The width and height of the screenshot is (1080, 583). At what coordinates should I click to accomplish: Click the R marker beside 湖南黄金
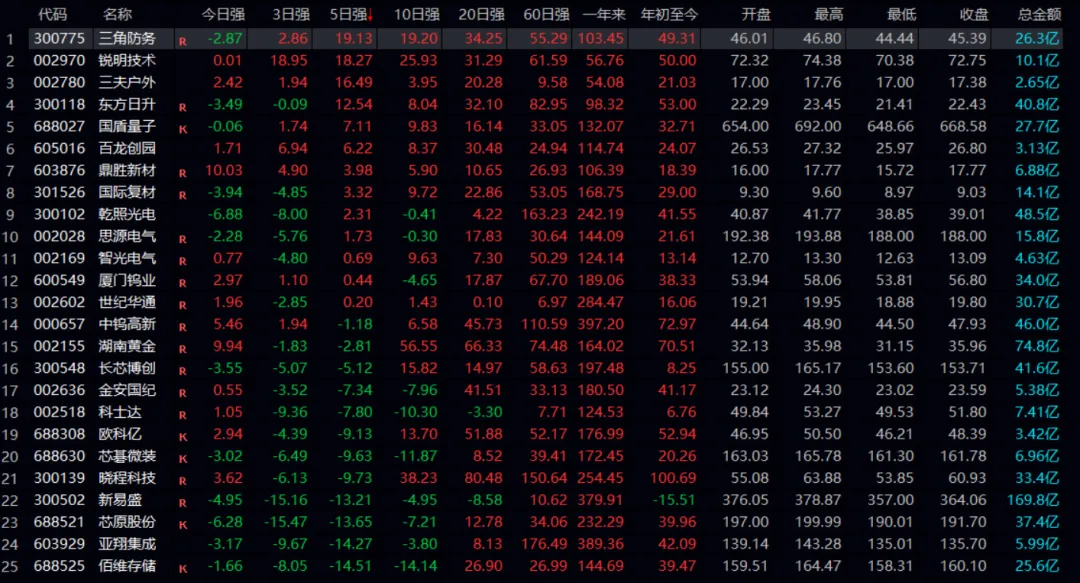point(183,349)
